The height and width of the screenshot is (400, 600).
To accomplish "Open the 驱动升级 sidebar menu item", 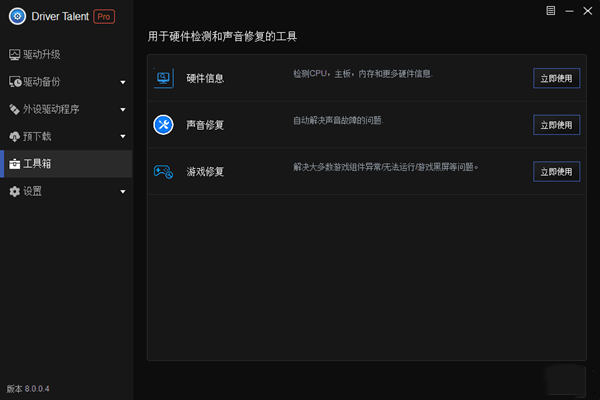I will (66, 55).
